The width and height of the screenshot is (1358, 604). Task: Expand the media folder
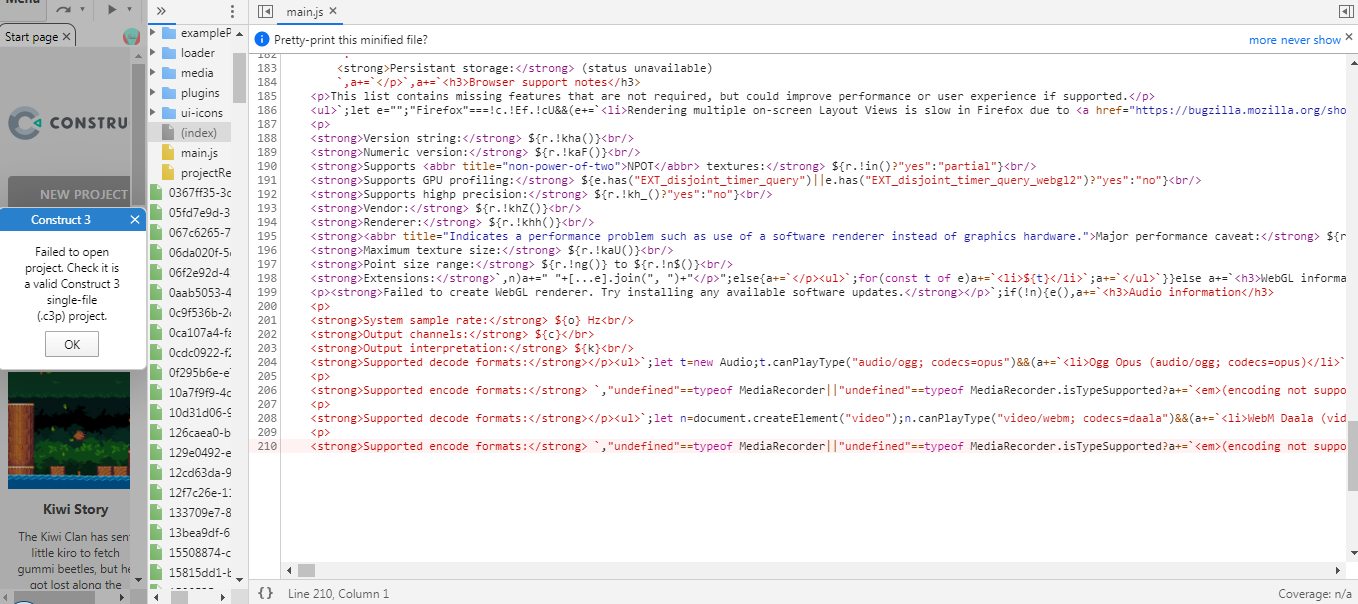tap(153, 72)
